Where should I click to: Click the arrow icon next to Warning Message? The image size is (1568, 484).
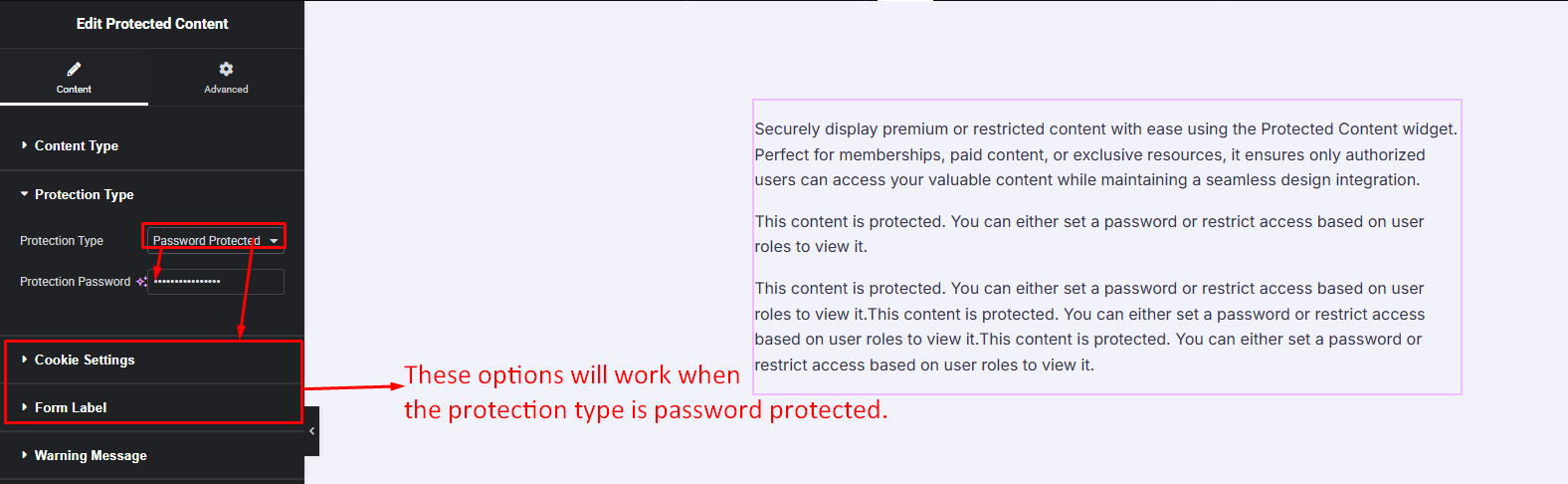(24, 455)
